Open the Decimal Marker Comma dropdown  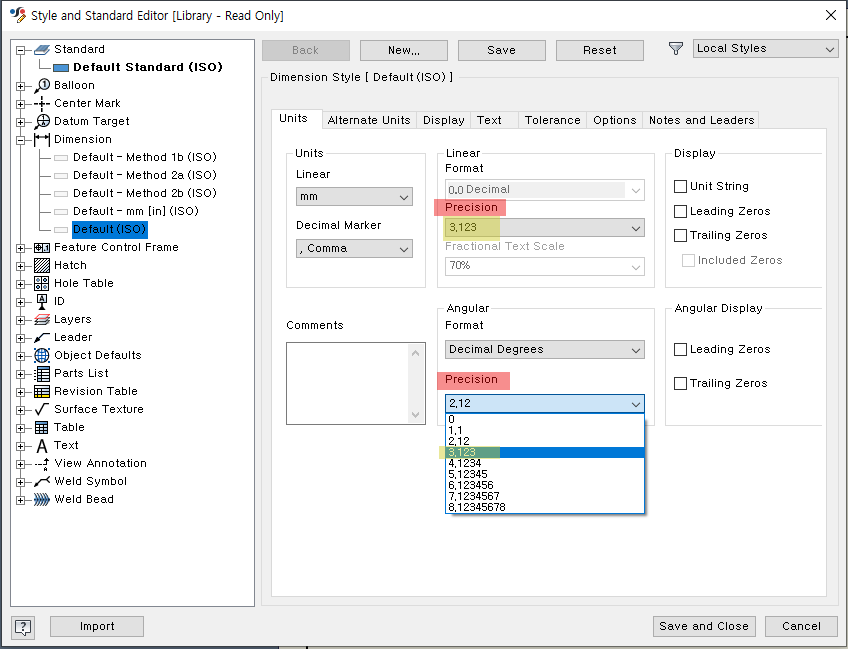pyautogui.click(x=354, y=249)
